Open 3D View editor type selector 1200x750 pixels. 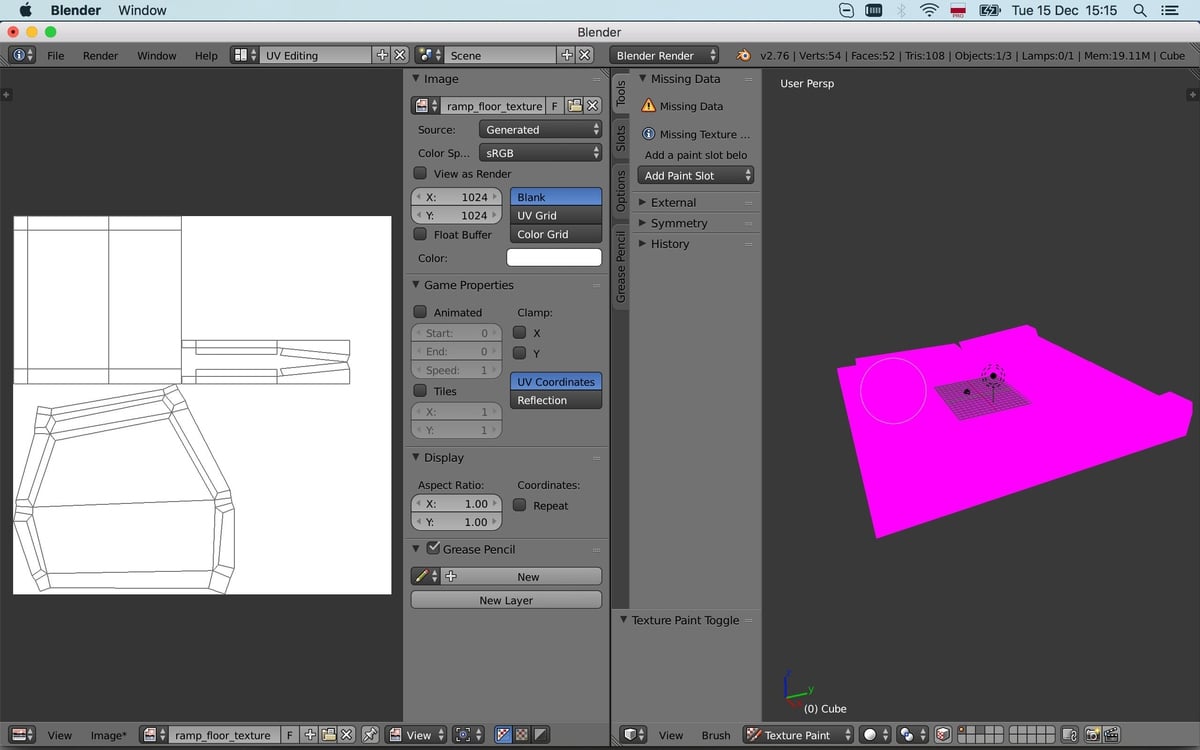click(x=631, y=734)
